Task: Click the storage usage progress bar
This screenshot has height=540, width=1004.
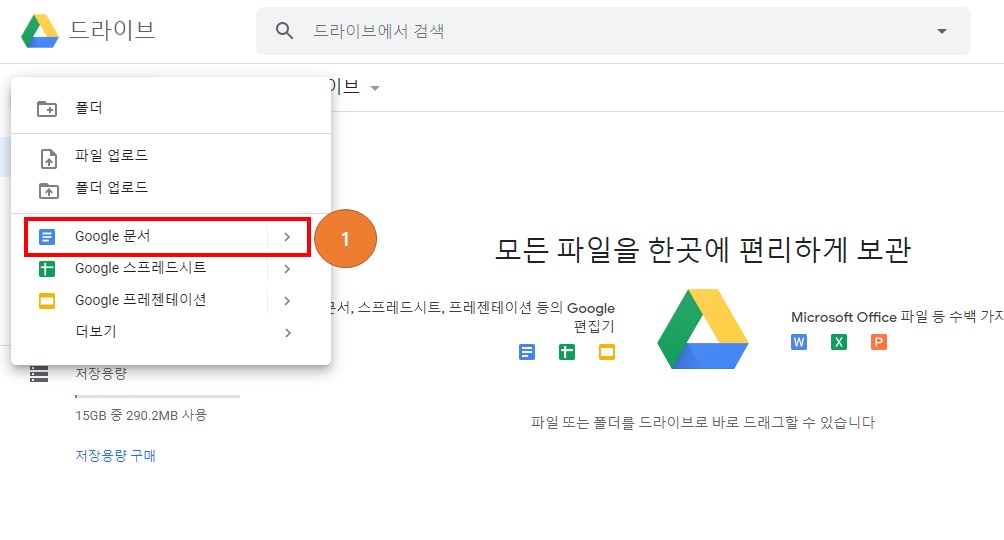Action: (x=158, y=397)
